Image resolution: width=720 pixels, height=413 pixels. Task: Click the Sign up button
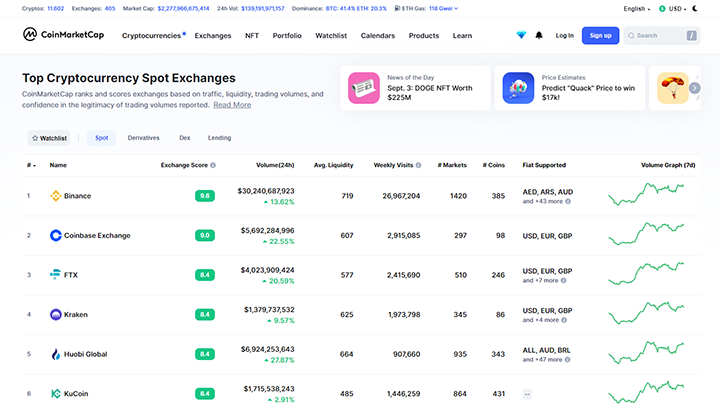600,35
